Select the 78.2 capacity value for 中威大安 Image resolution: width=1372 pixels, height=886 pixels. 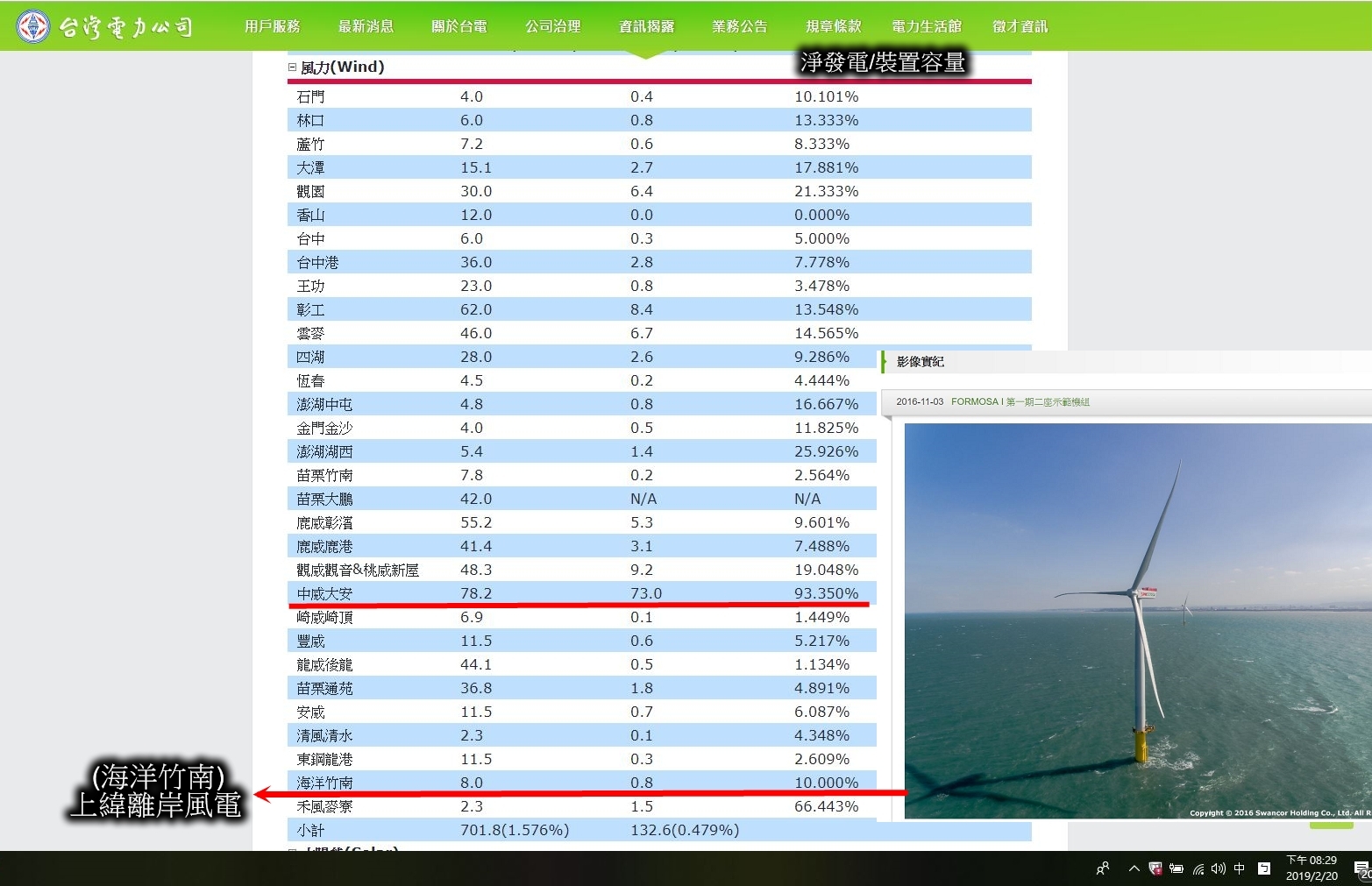point(476,593)
